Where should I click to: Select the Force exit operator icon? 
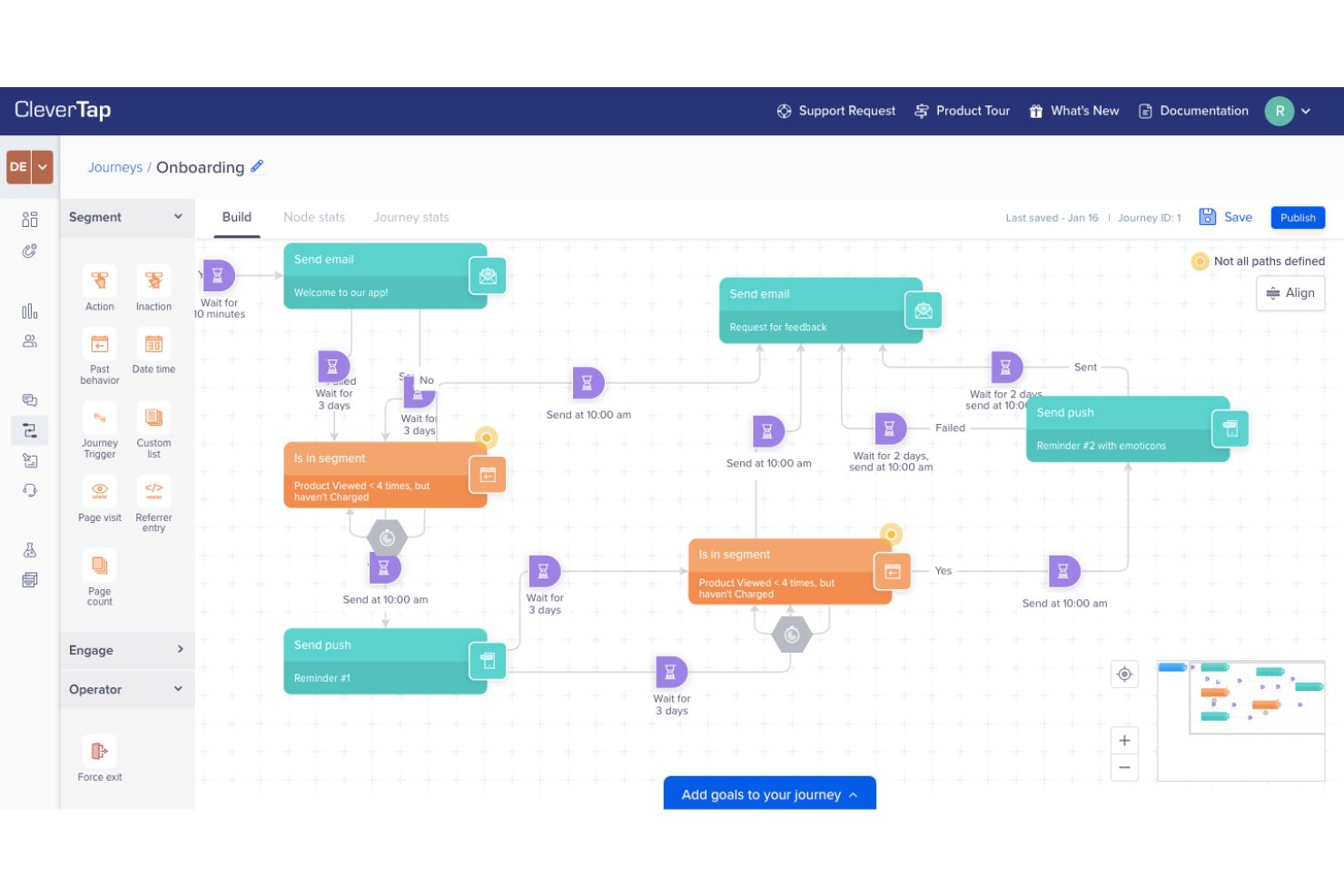[99, 751]
